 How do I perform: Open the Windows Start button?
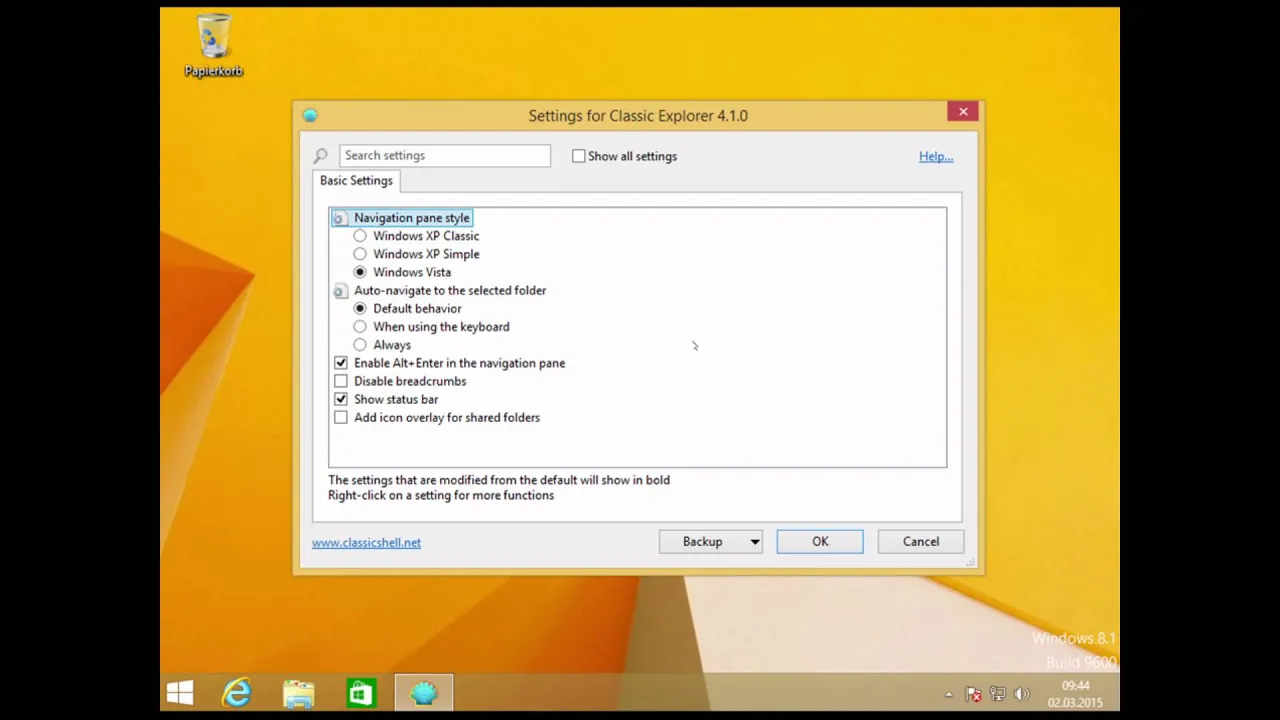pyautogui.click(x=180, y=693)
